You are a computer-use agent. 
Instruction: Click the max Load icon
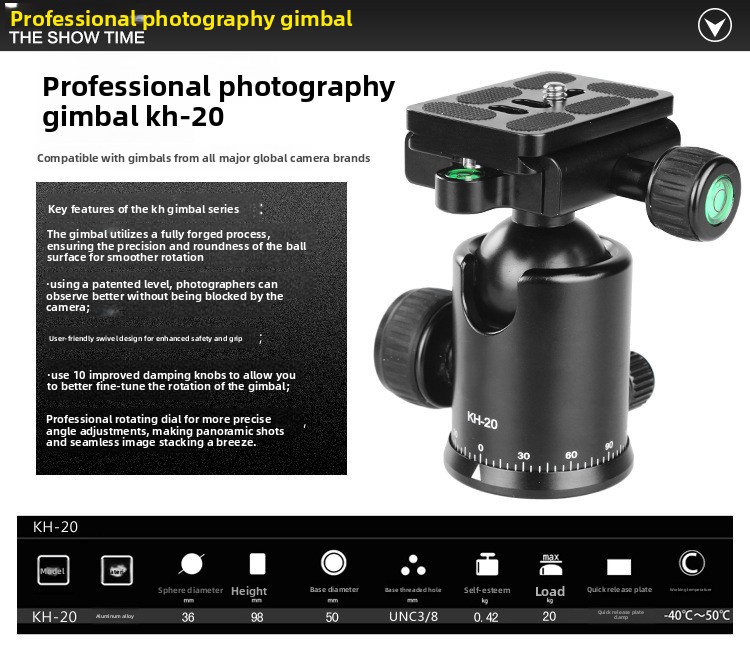point(551,564)
